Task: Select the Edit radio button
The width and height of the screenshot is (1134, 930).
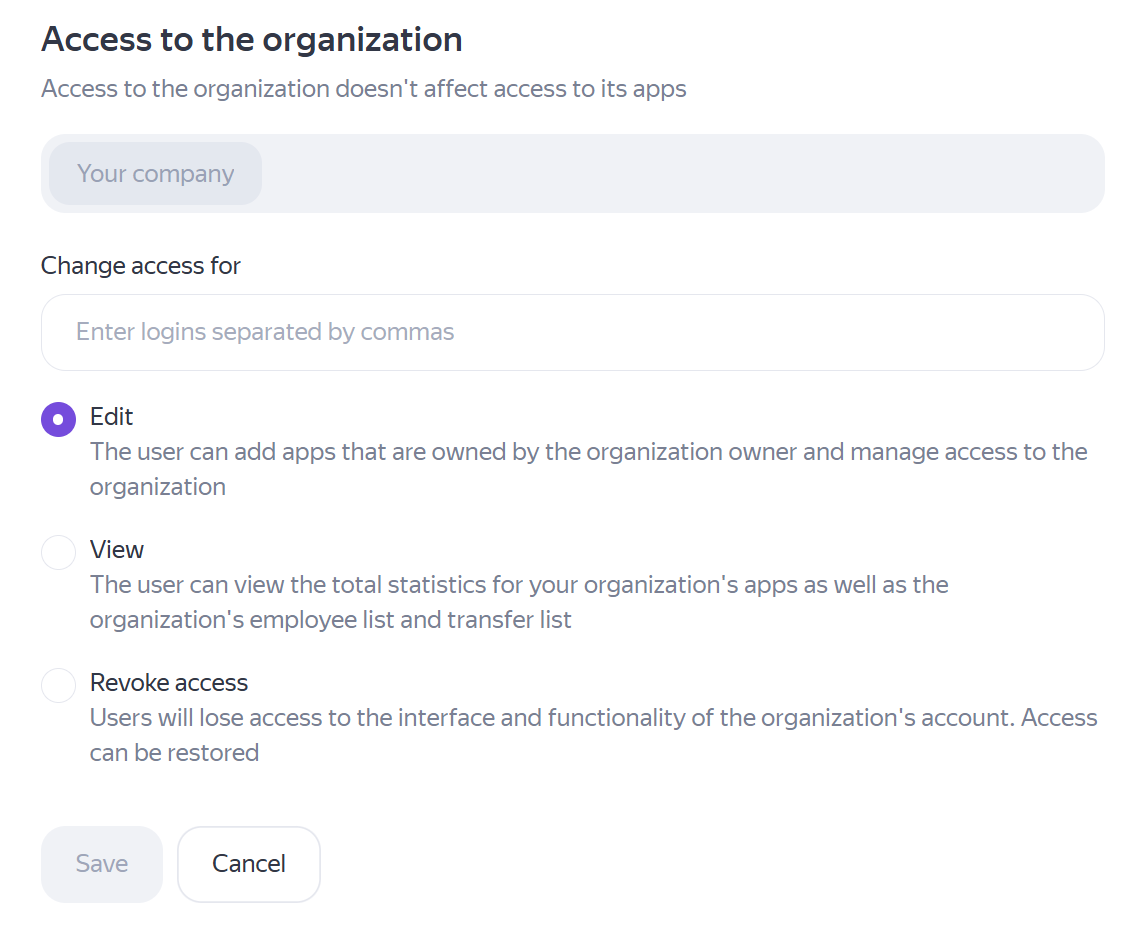Action: 58,419
